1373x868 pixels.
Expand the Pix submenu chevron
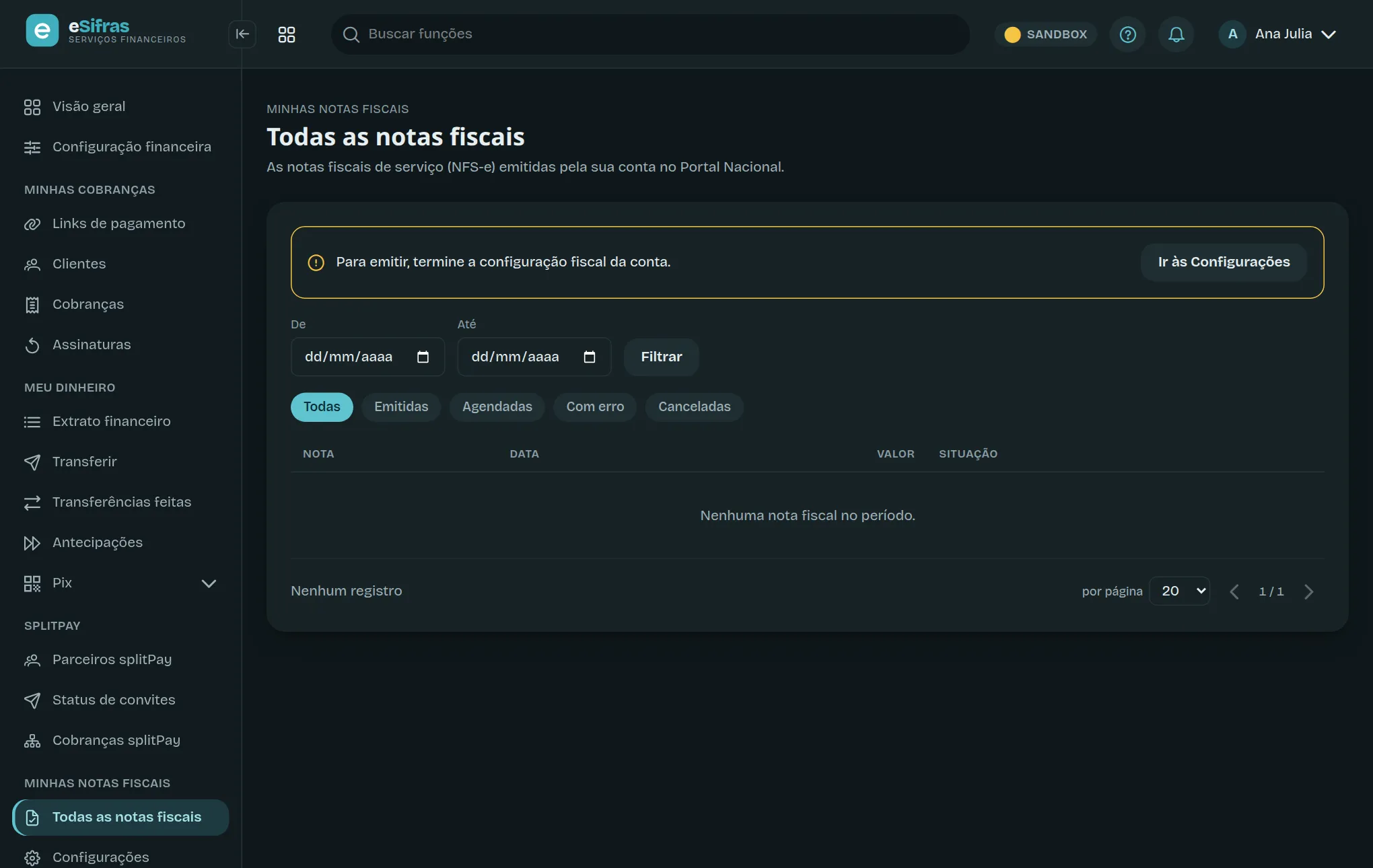(x=209, y=583)
